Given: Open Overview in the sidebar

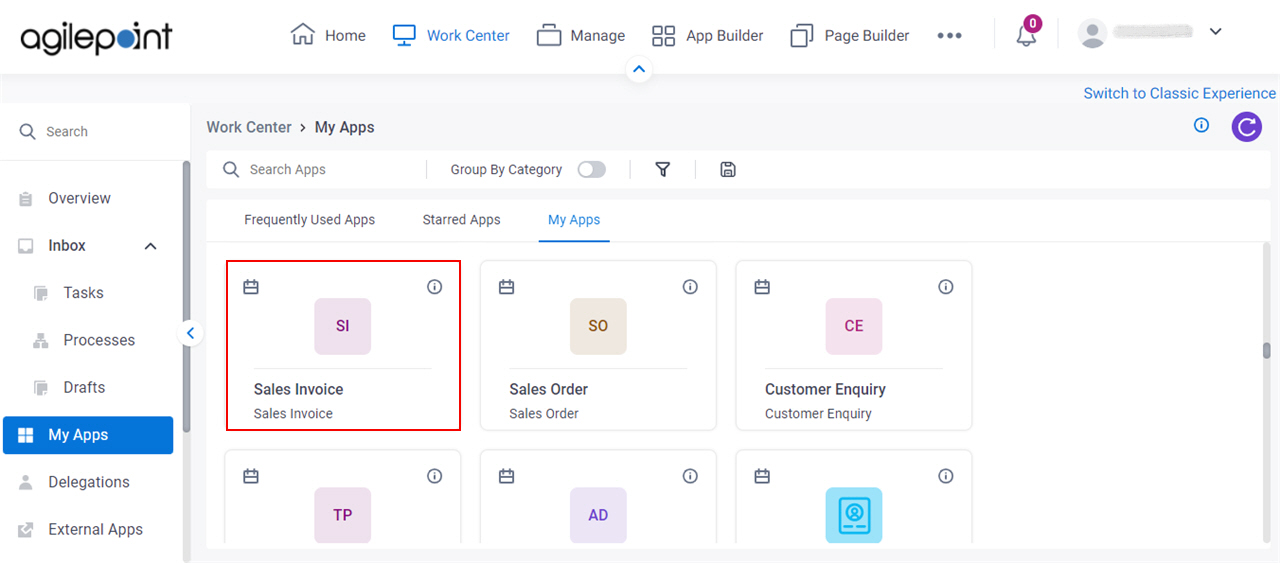Looking at the screenshot, I should [x=79, y=198].
